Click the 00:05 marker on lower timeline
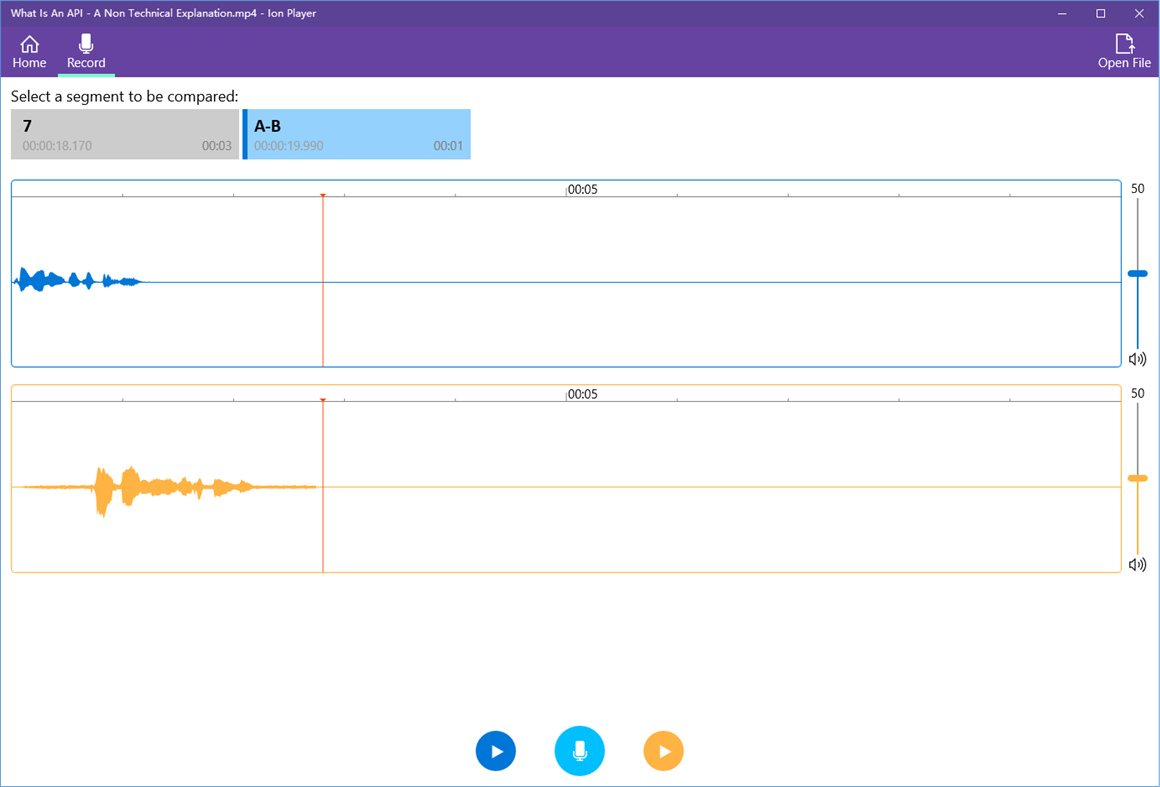This screenshot has height=787, width=1160. click(x=582, y=394)
